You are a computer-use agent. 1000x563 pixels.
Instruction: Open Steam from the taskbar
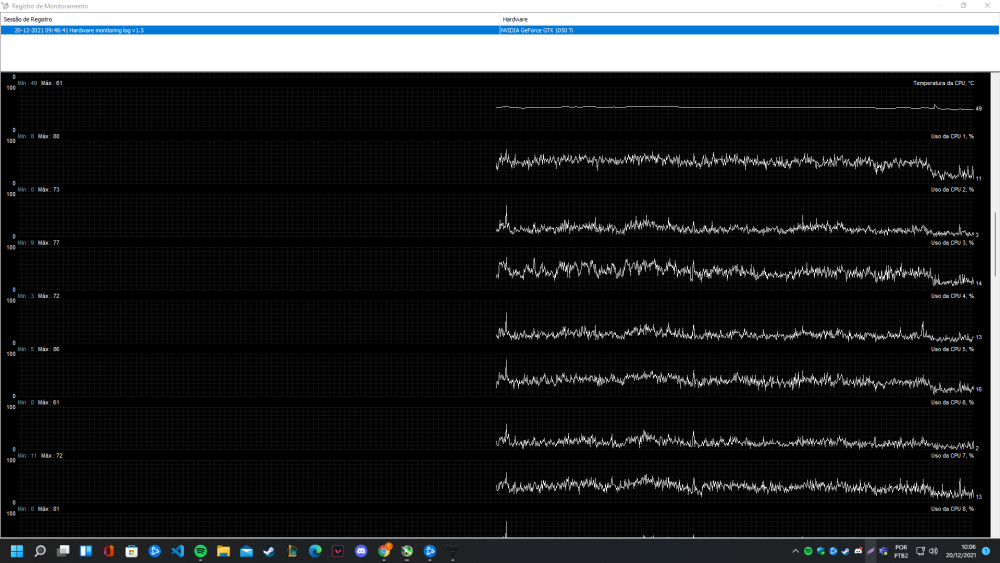269,551
